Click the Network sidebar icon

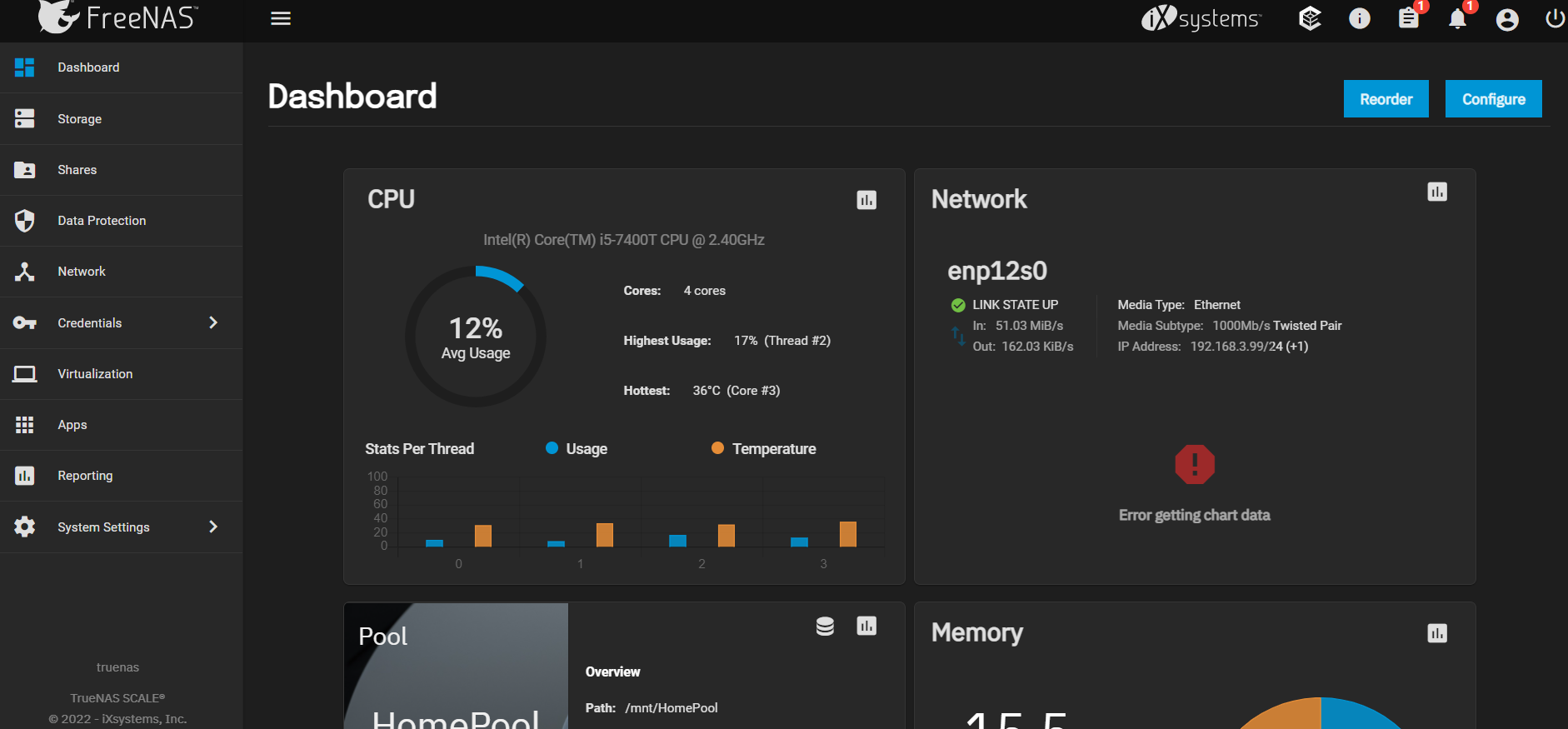25,272
